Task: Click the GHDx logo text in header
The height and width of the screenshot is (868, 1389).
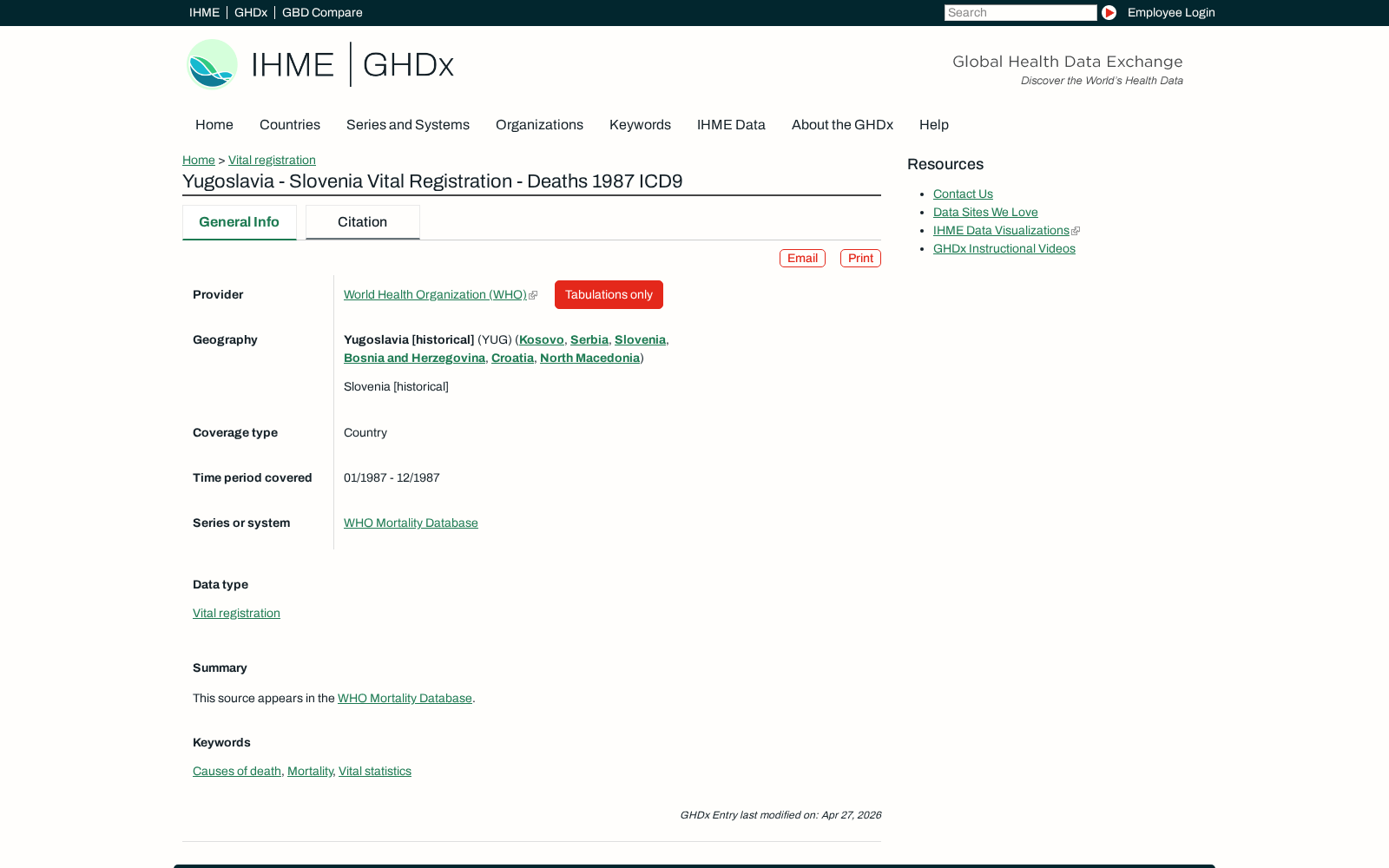Action: (408, 65)
